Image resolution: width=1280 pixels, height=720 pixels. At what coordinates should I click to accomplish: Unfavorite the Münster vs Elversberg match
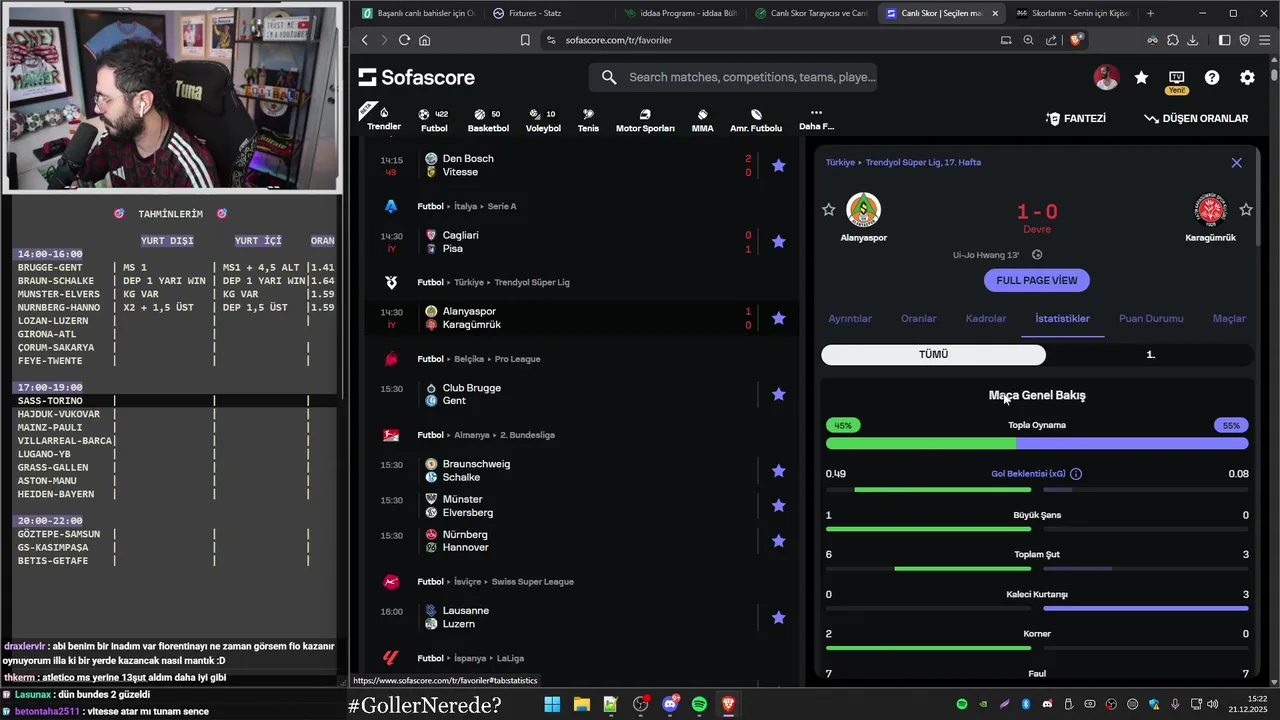779,505
